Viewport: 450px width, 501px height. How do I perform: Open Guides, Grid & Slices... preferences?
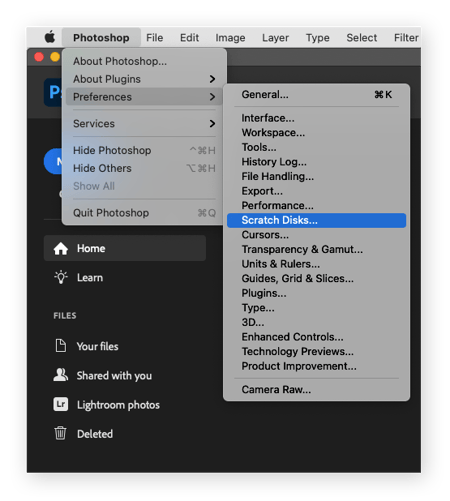point(316,279)
